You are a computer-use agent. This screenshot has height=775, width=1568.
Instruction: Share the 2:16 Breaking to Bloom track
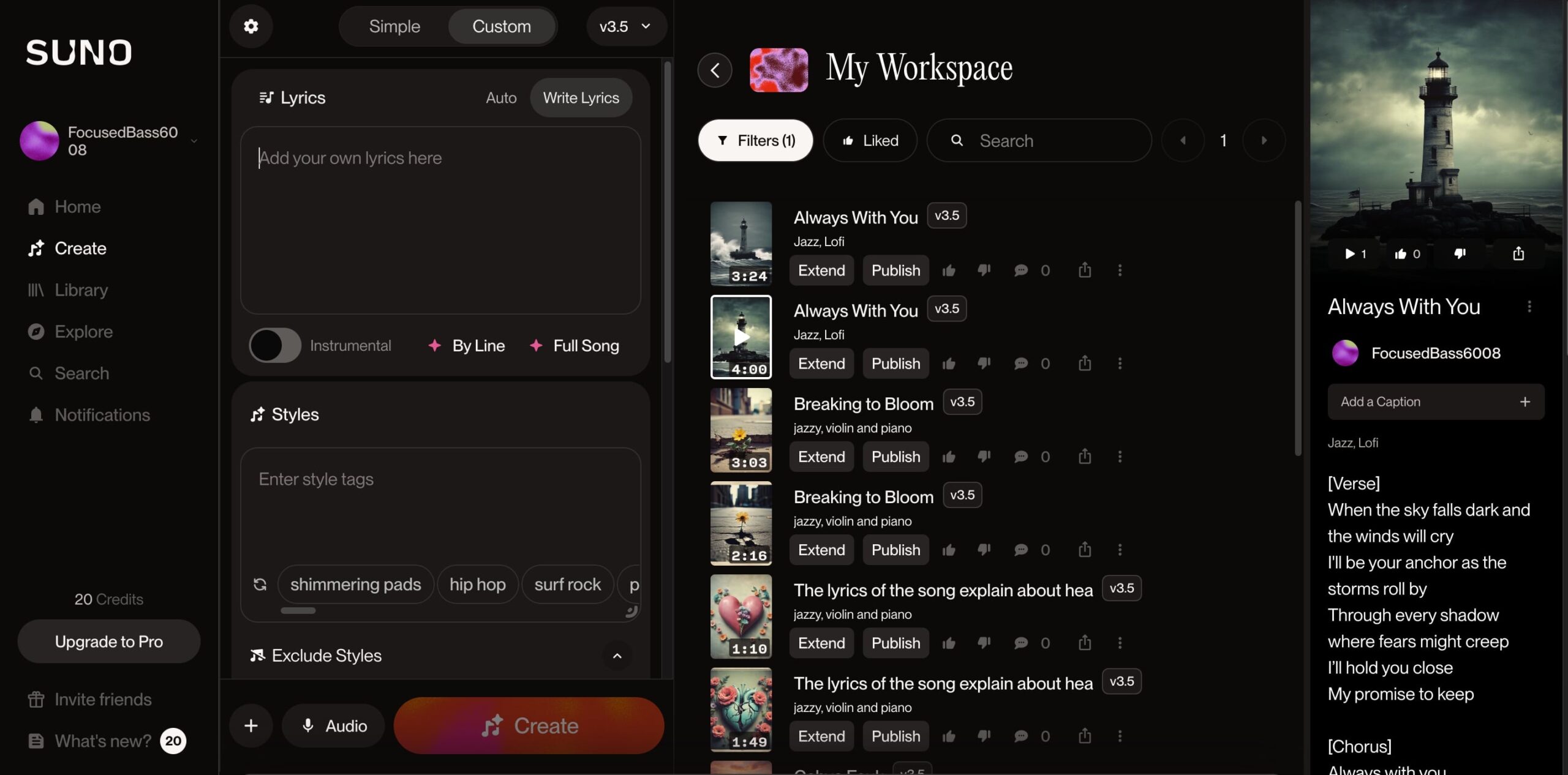click(1084, 550)
